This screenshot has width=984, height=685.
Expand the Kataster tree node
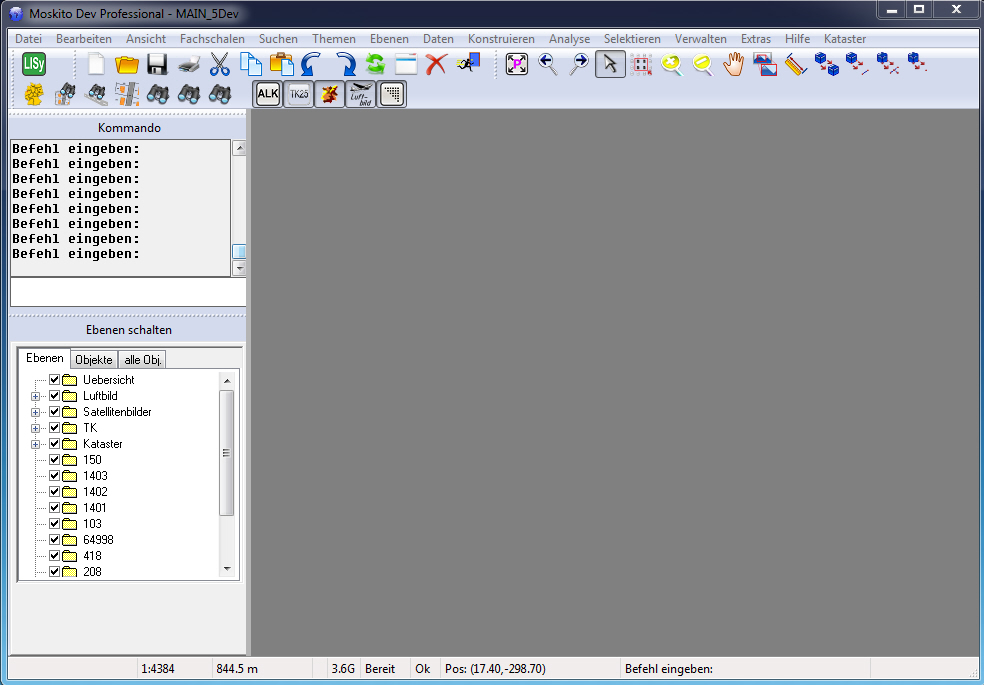(35, 444)
